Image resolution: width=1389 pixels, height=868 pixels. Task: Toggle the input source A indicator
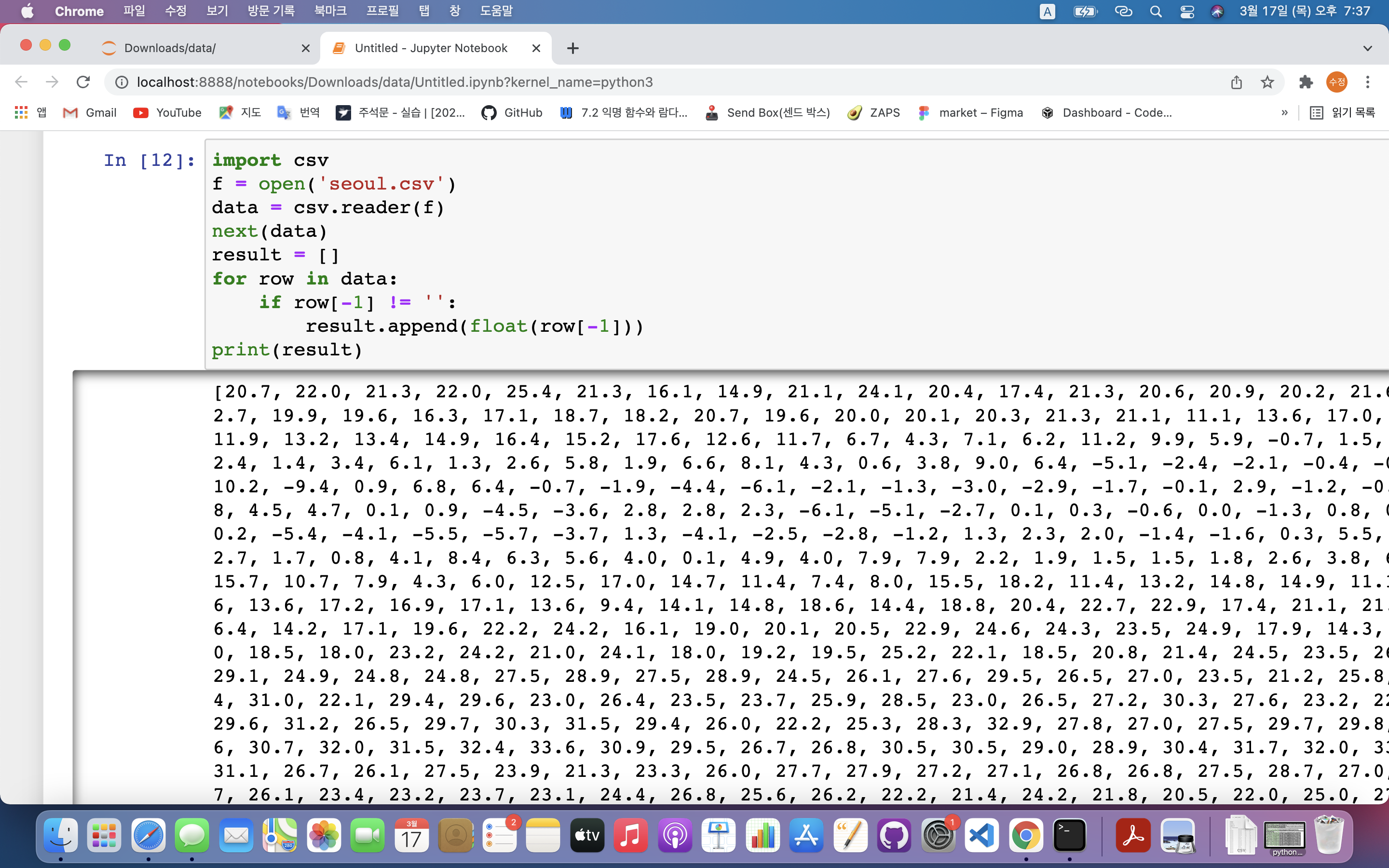[x=1047, y=12]
